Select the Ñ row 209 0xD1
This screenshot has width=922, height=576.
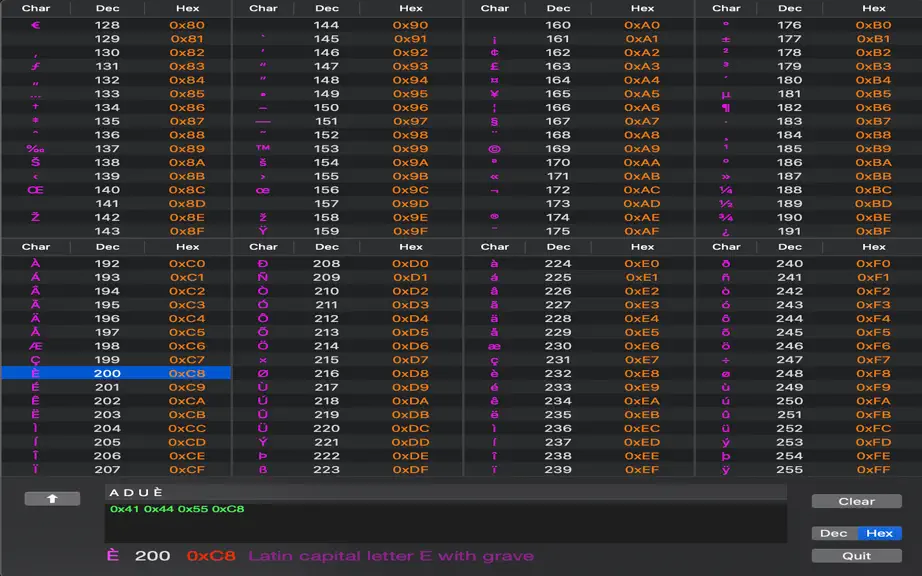click(x=348, y=277)
